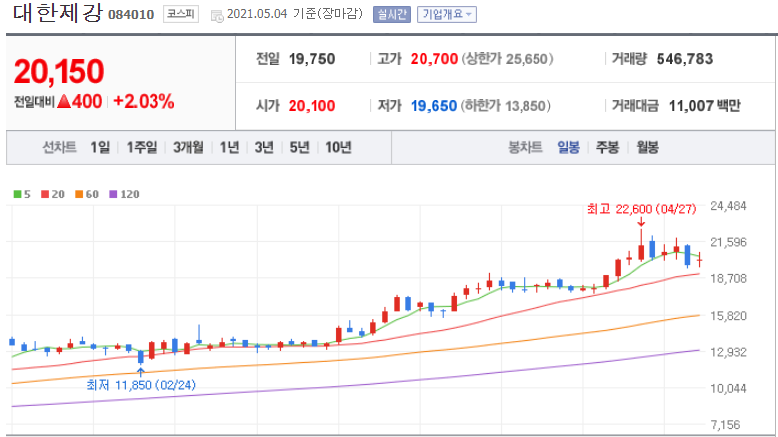Click the 대한제강 stock name heading
The width and height of the screenshot is (778, 437).
coord(58,13)
